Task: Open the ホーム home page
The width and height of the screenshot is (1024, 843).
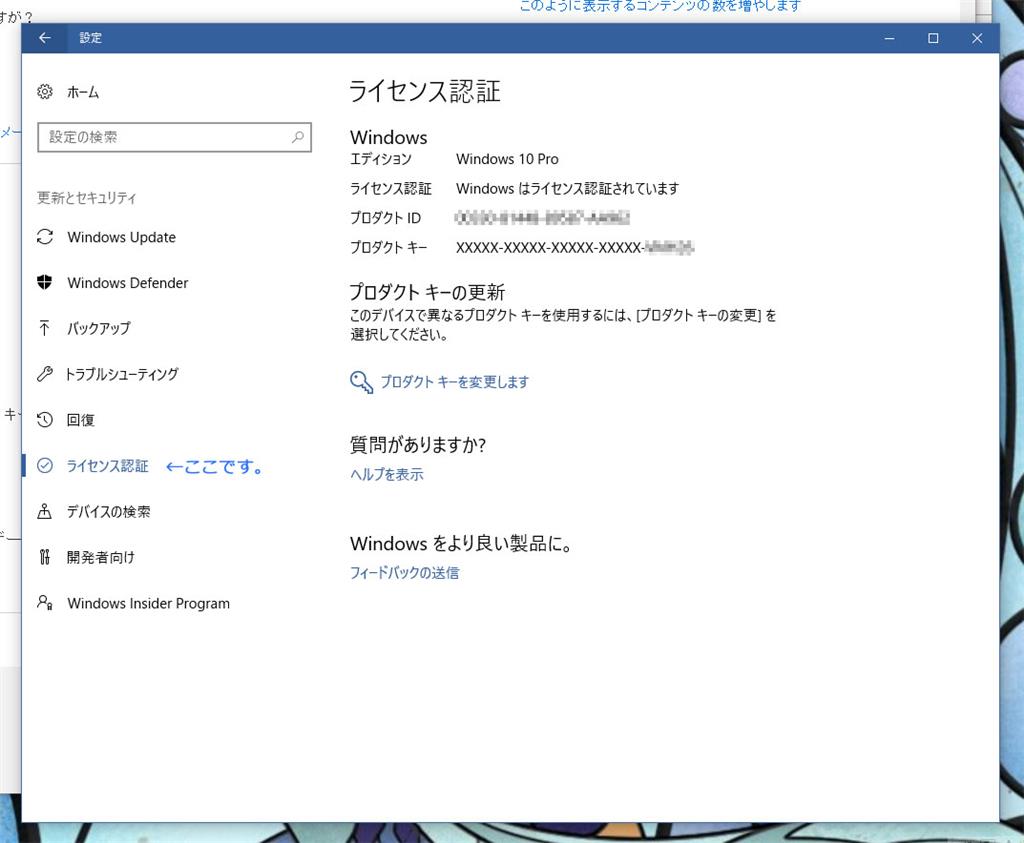Action: tap(82, 92)
